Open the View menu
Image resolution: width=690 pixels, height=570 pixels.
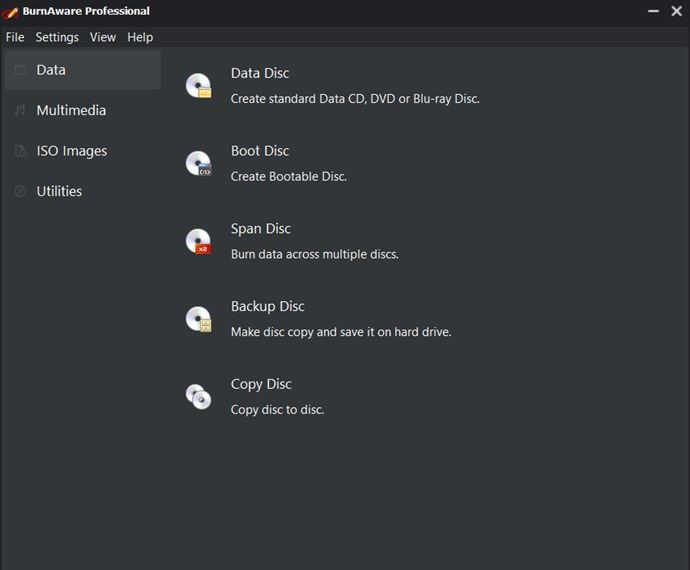coord(103,37)
